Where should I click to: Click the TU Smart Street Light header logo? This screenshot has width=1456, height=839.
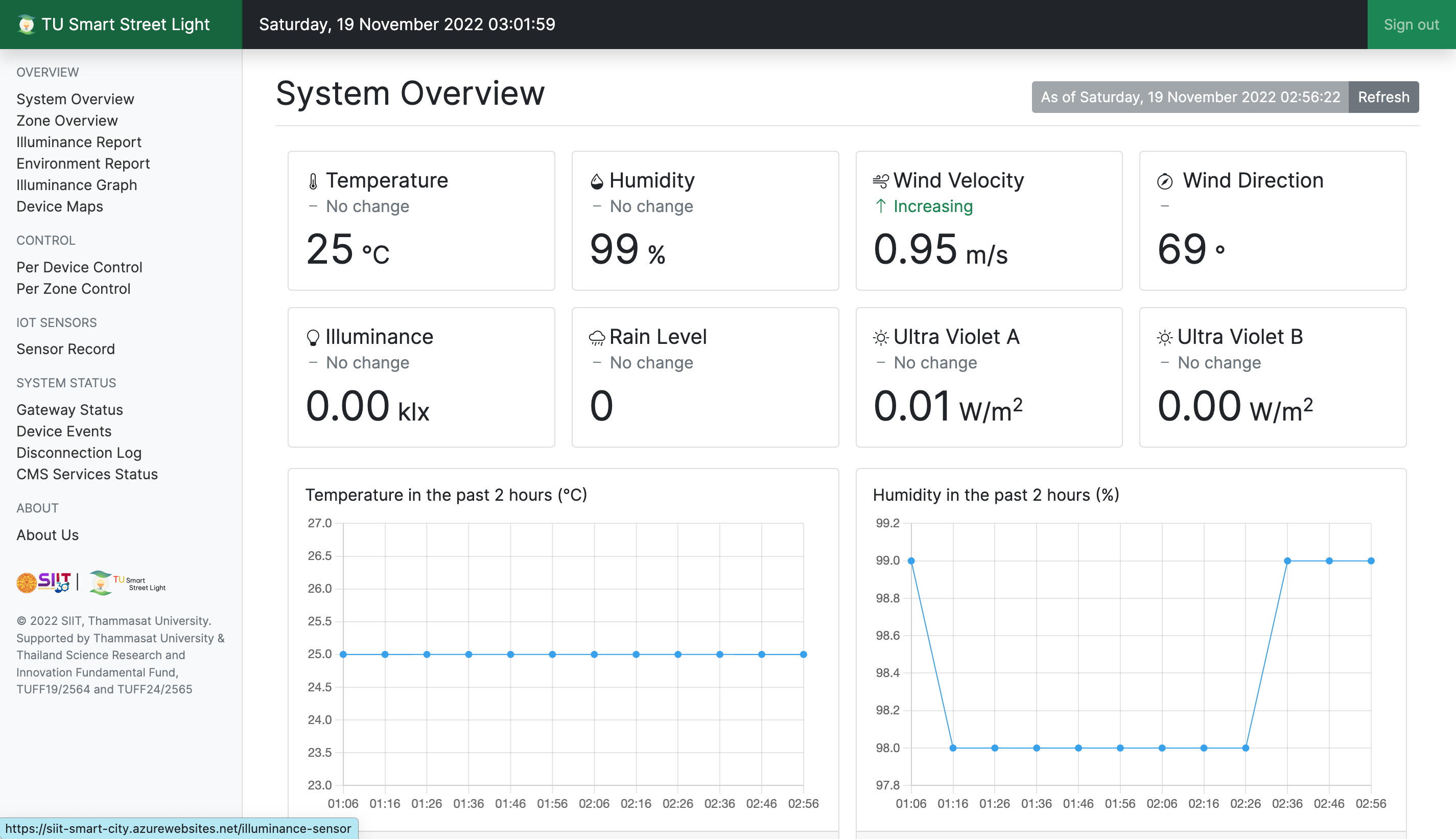click(26, 25)
